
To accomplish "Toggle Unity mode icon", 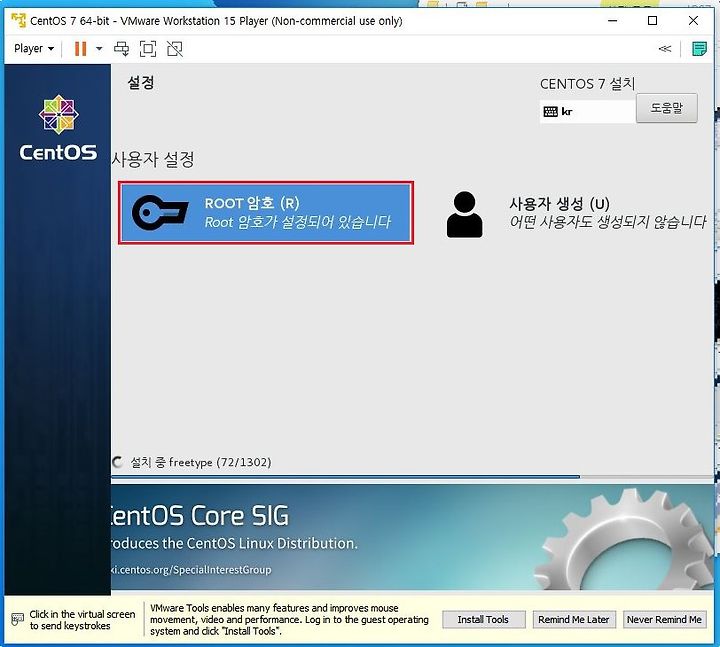I will [175, 49].
